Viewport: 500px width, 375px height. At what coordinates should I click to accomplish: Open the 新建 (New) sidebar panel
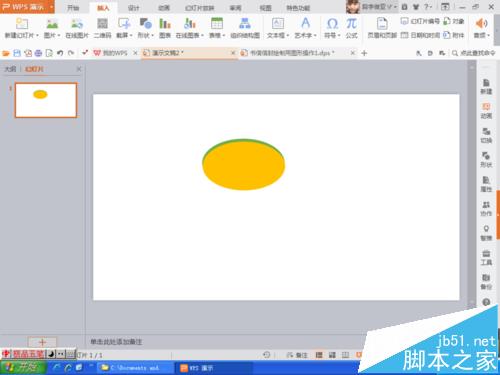(486, 87)
